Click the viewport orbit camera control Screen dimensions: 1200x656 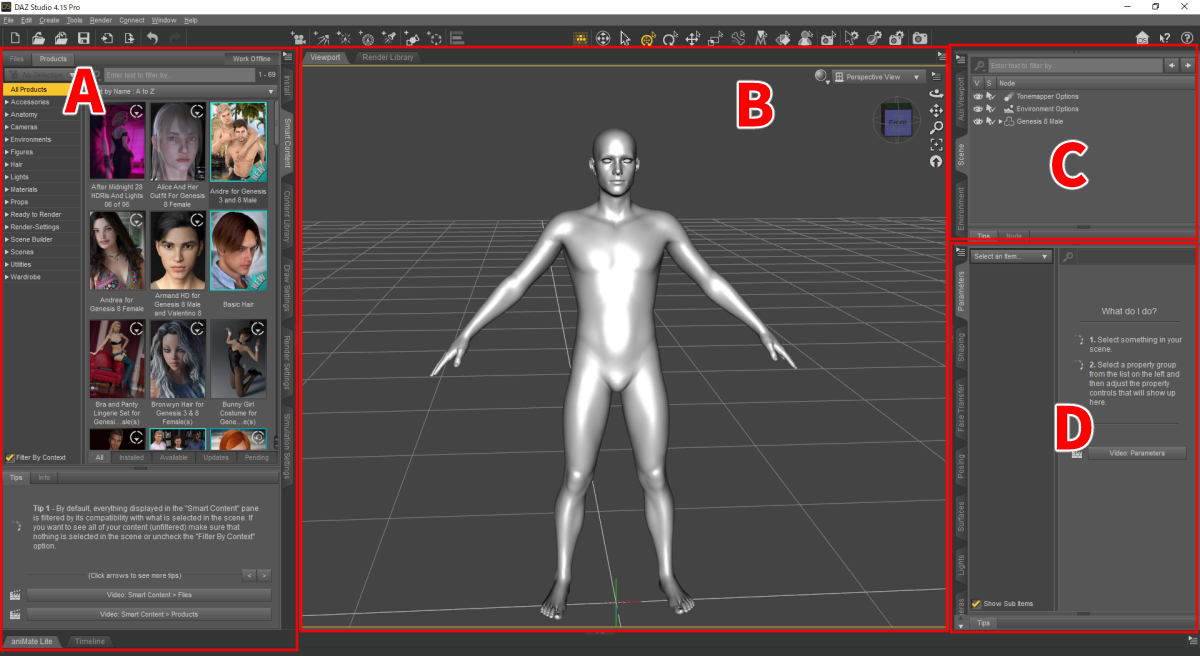pyautogui.click(x=936, y=93)
